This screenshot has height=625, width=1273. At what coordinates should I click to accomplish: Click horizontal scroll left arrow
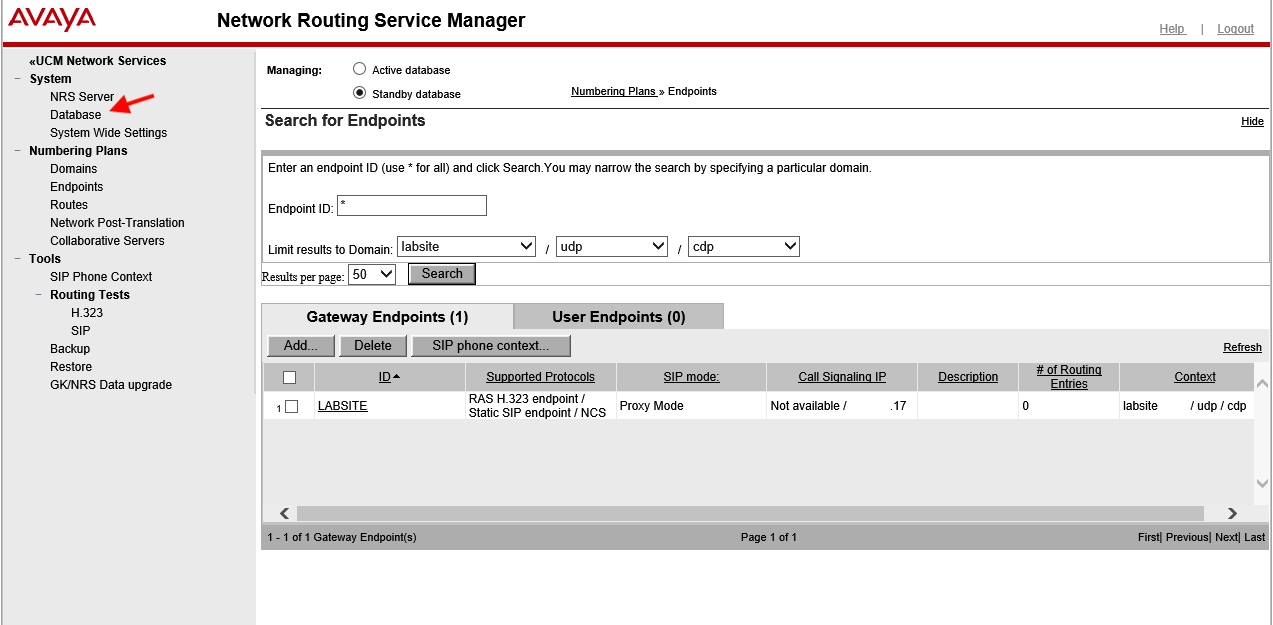284,513
